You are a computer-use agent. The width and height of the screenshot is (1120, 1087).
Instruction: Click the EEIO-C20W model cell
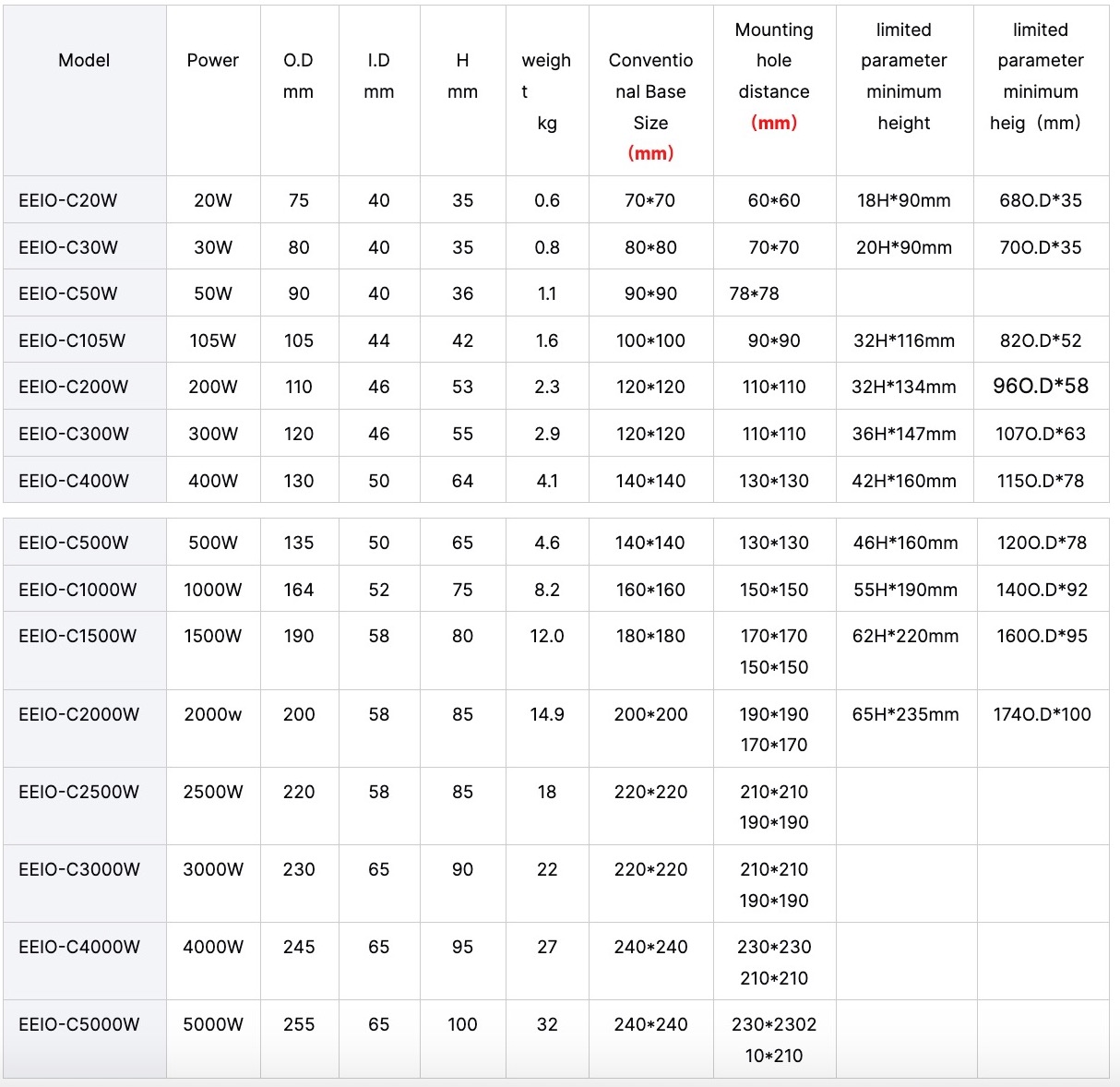(68, 200)
